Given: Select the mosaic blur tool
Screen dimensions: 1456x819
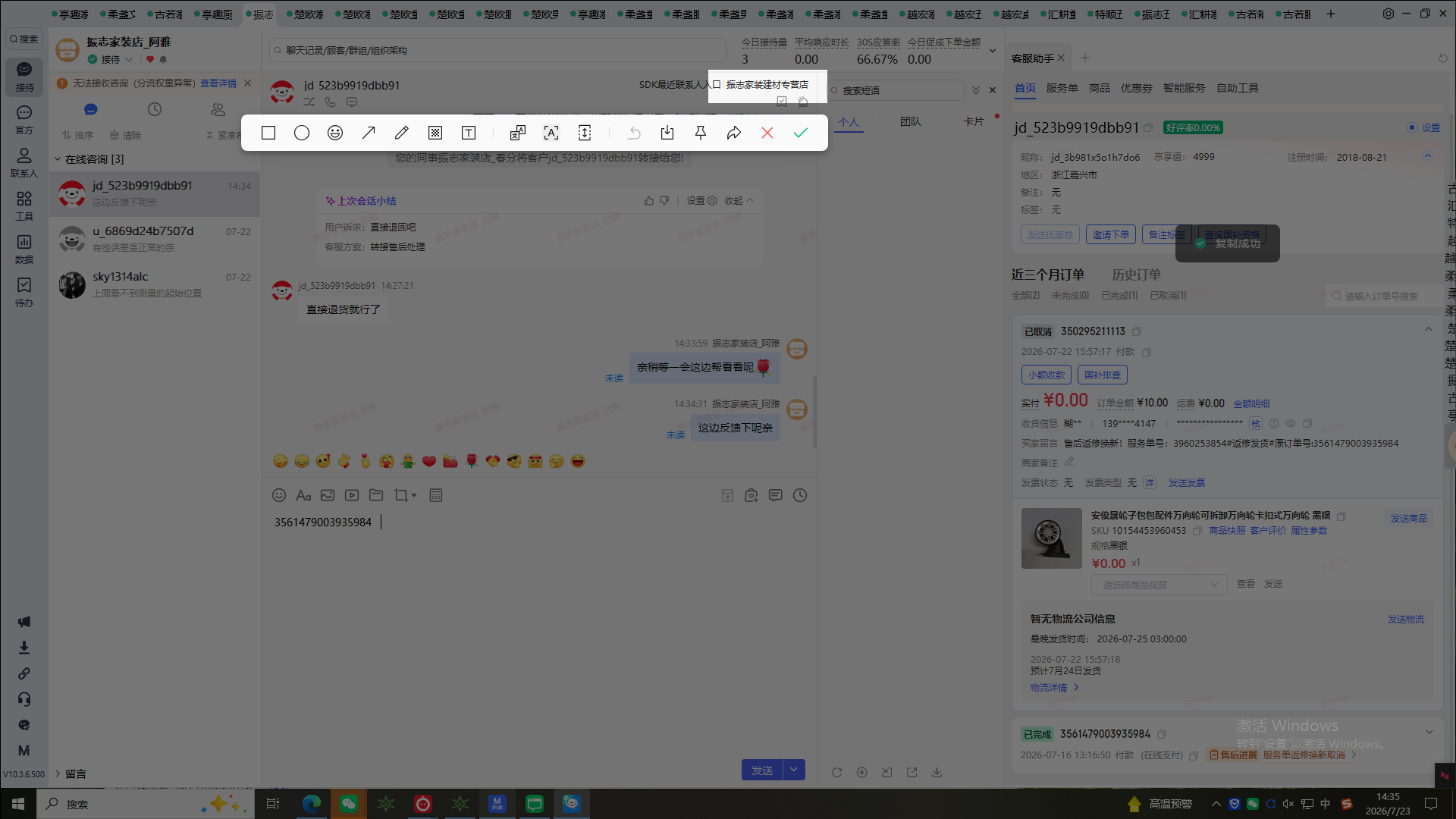Looking at the screenshot, I should (435, 133).
